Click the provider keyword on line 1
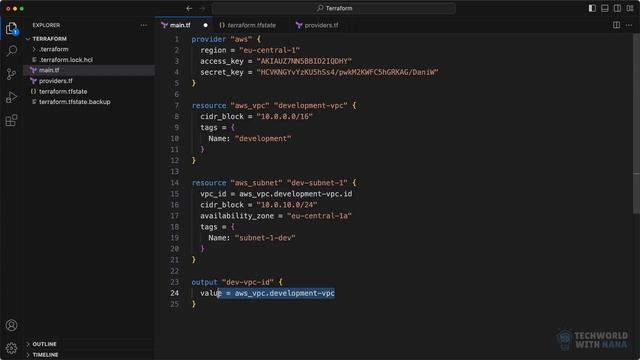640x360 pixels. [209, 39]
